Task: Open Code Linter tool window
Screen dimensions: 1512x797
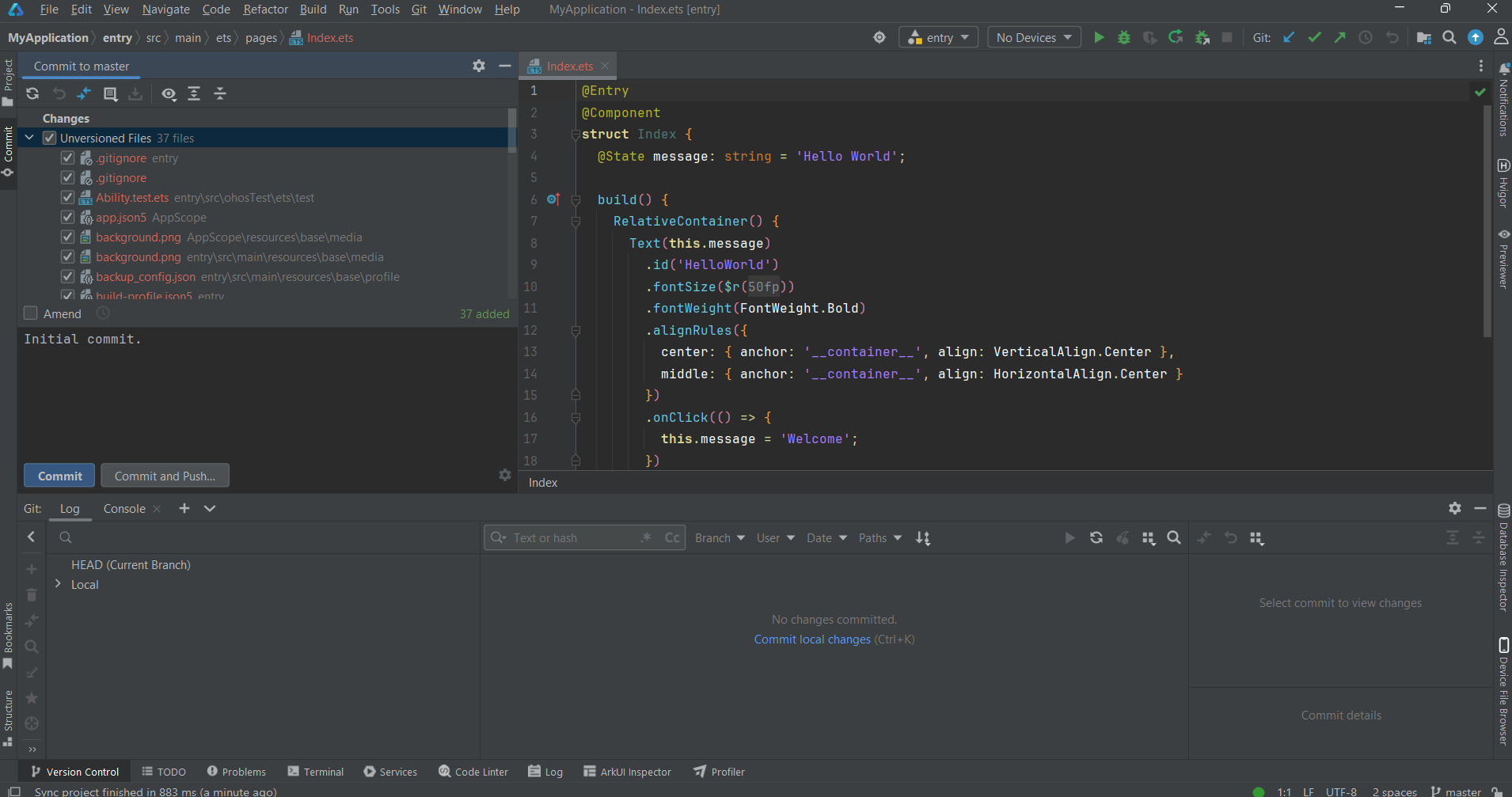Action: 473,772
